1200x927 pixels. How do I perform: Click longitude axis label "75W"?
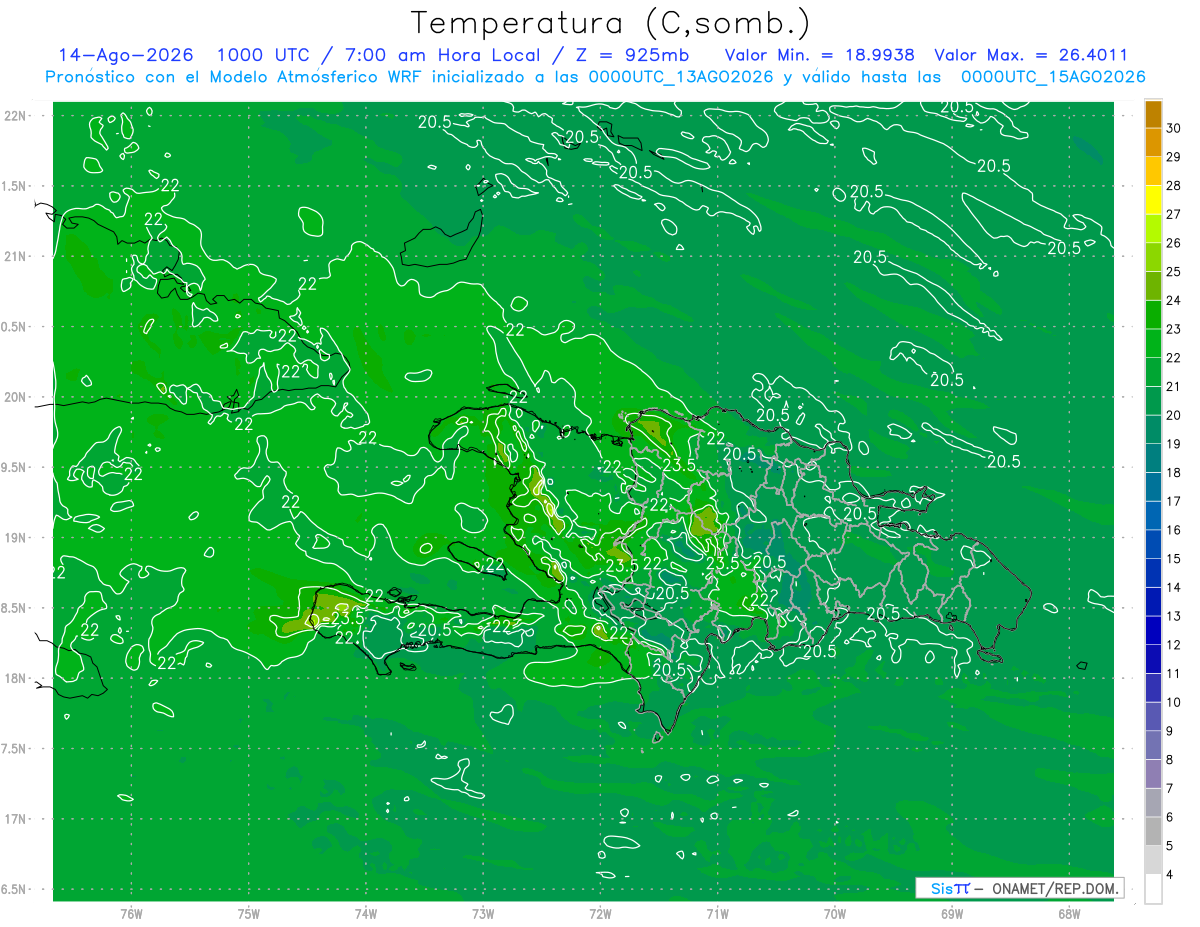point(249,914)
